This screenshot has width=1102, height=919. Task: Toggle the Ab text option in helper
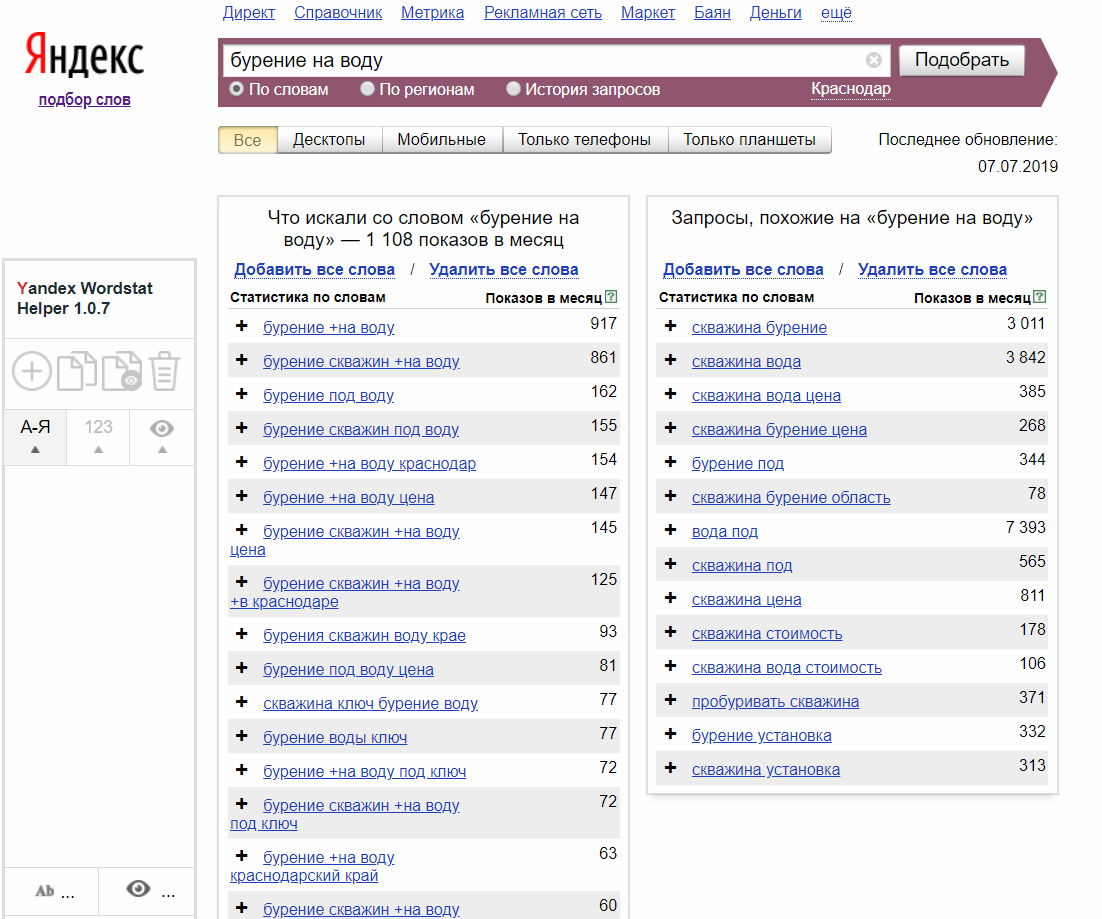[x=52, y=891]
